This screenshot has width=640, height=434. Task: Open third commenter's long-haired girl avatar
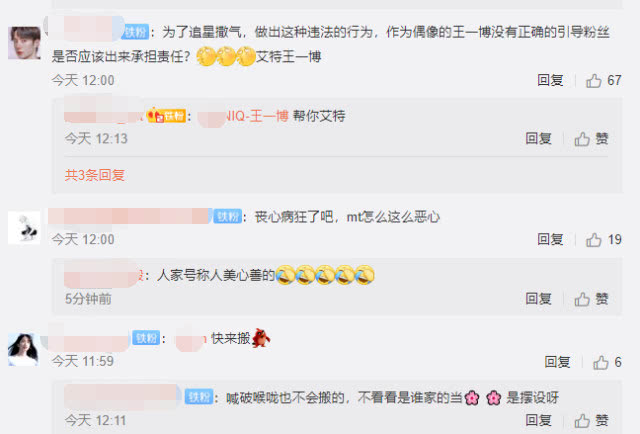point(24,349)
